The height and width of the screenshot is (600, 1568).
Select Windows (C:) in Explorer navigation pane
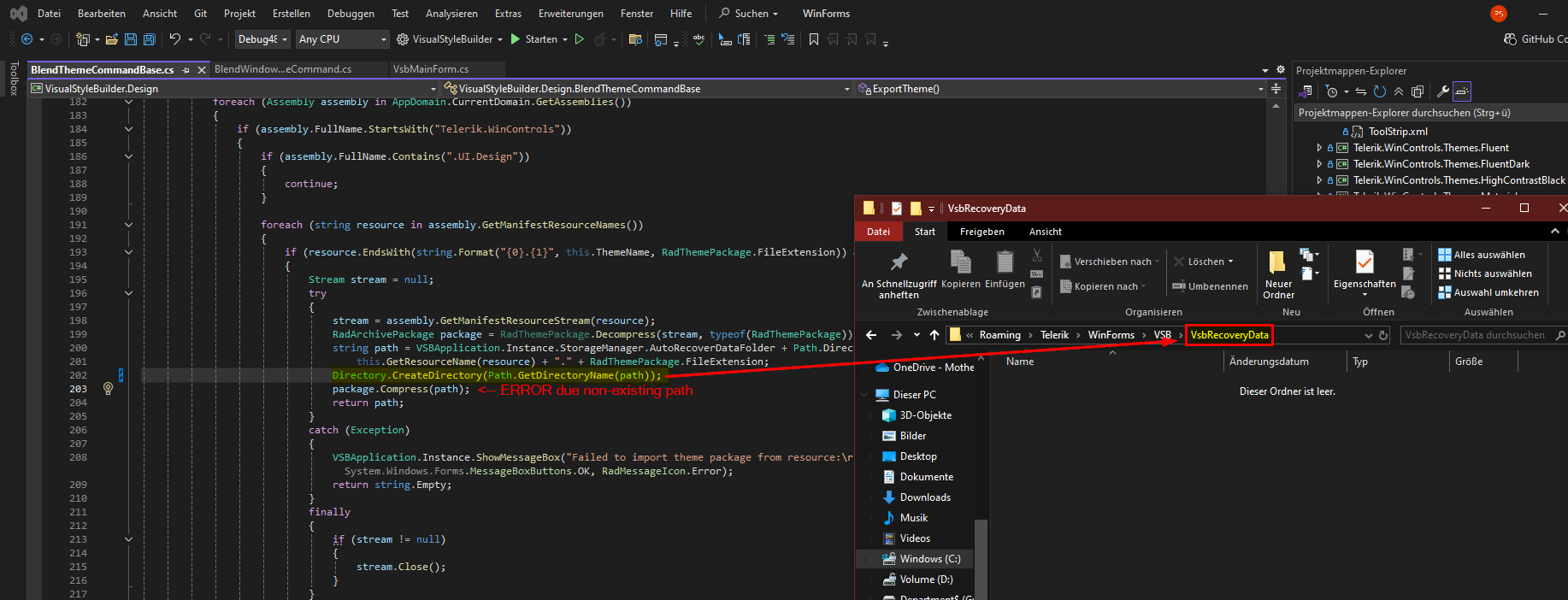coord(929,559)
